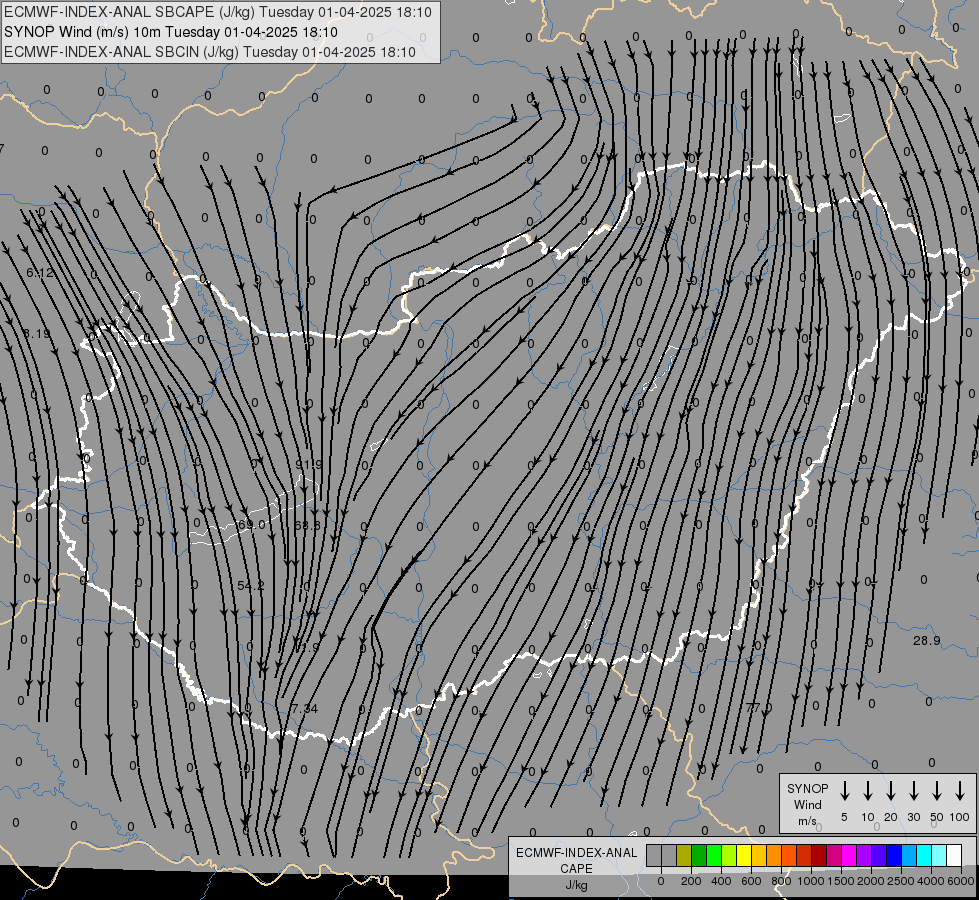This screenshot has height=900, width=979.
Task: Click the 6000 tick label on CAPE scale
Action: pos(961,881)
